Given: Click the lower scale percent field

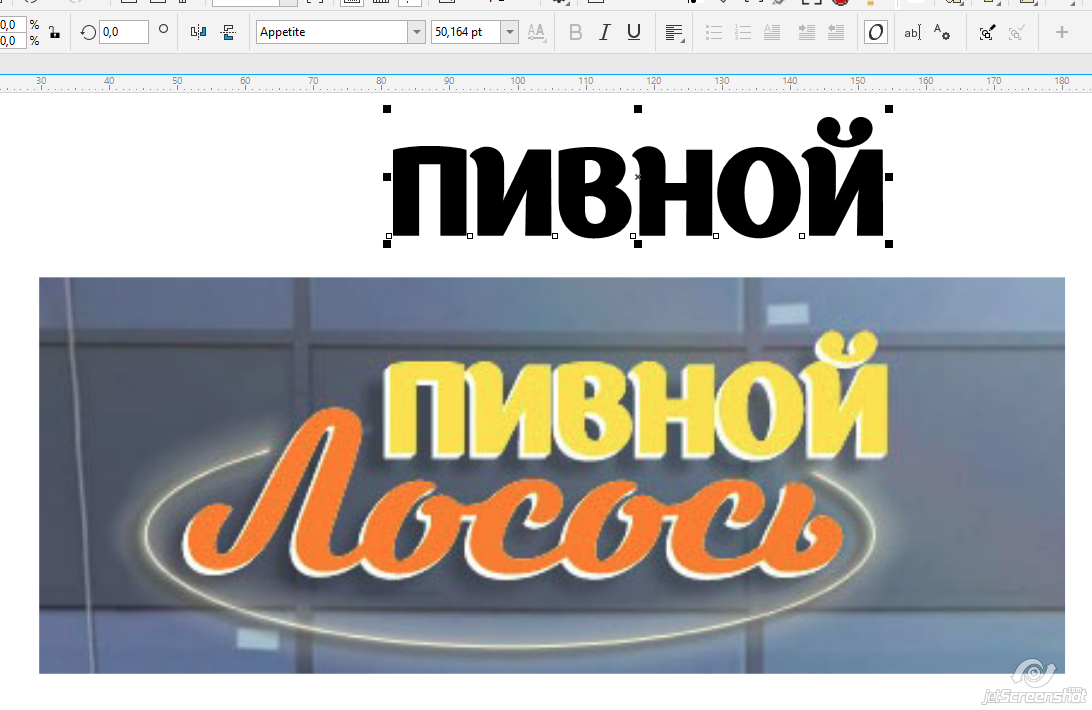Looking at the screenshot, I should click(x=13, y=40).
